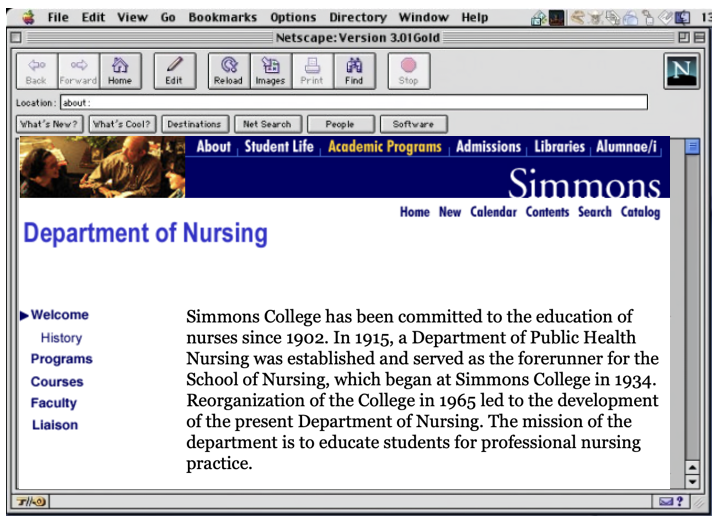
Task: Open the Go menu
Action: point(168,17)
